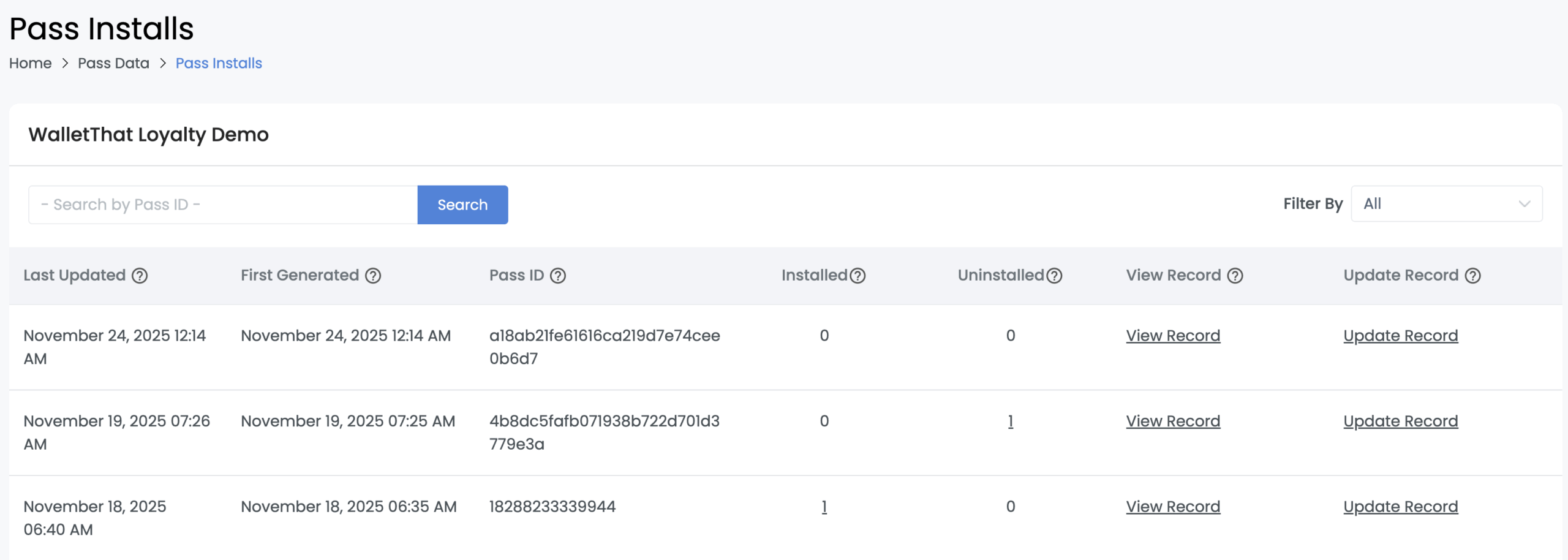Click the uninstall count 1 for November 19 pass
Screen dimensions: 1568x560
click(1010, 422)
